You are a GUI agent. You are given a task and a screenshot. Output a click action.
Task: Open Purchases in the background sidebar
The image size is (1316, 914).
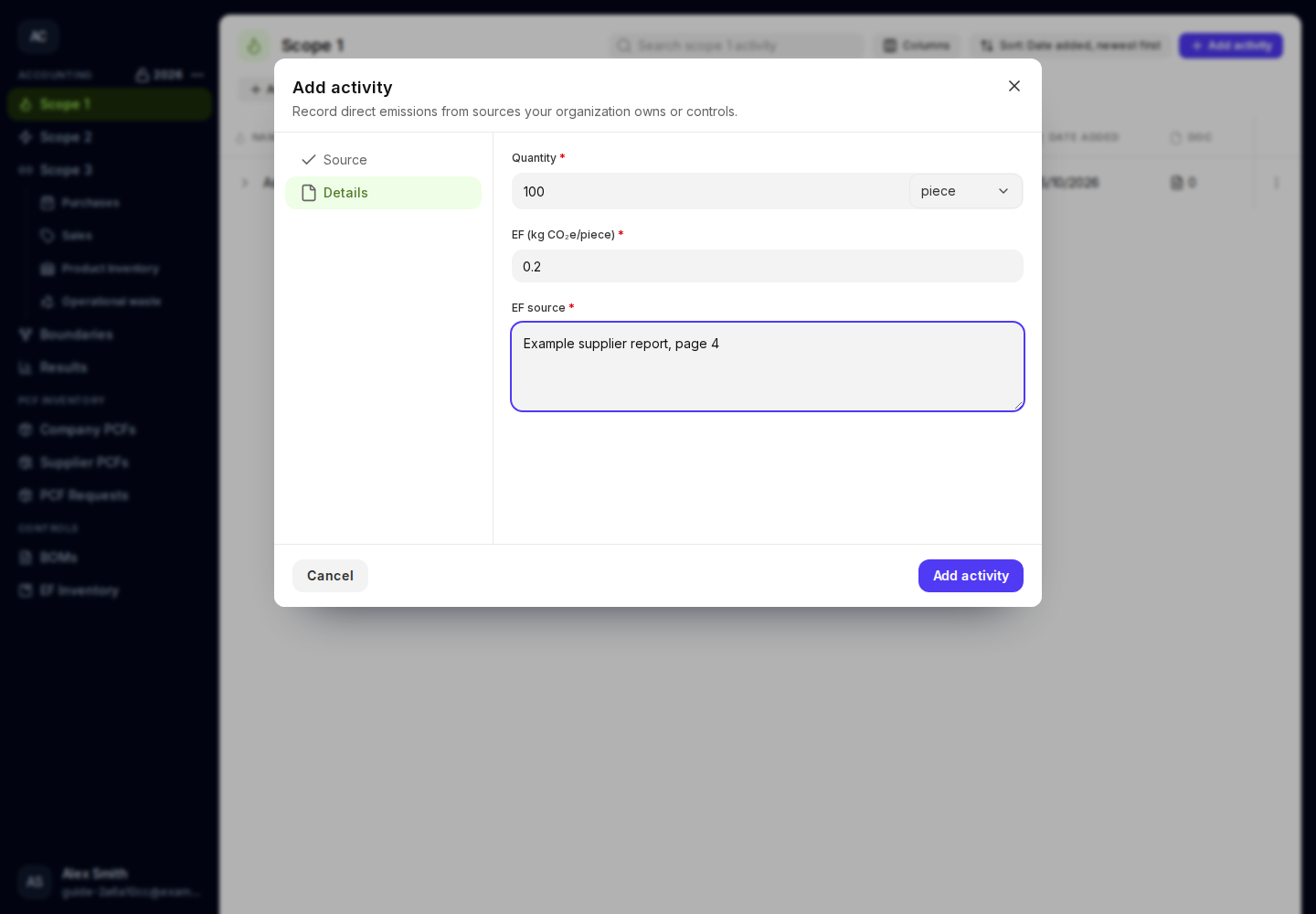[121, 203]
